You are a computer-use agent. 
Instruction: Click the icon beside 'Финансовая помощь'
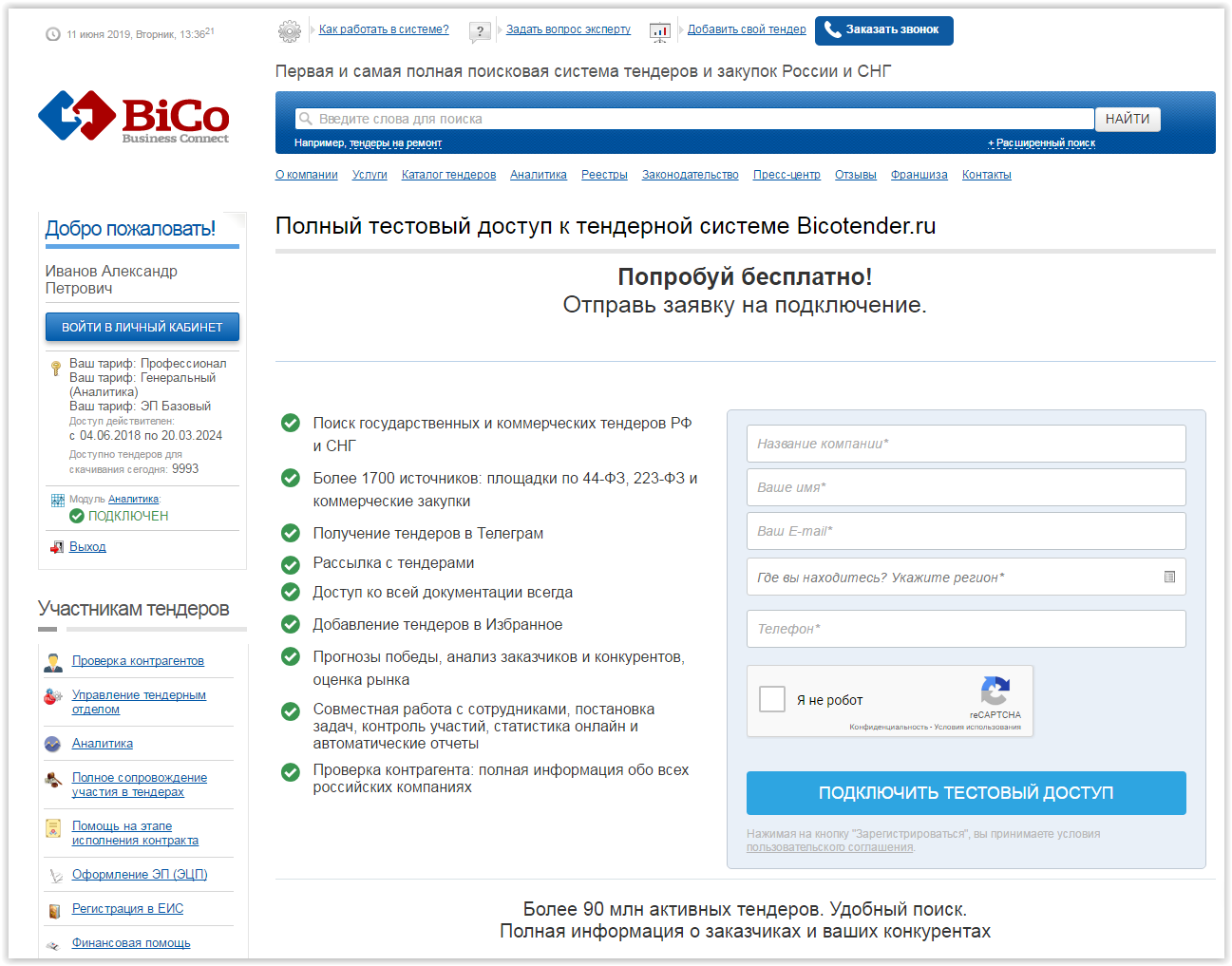tap(53, 945)
